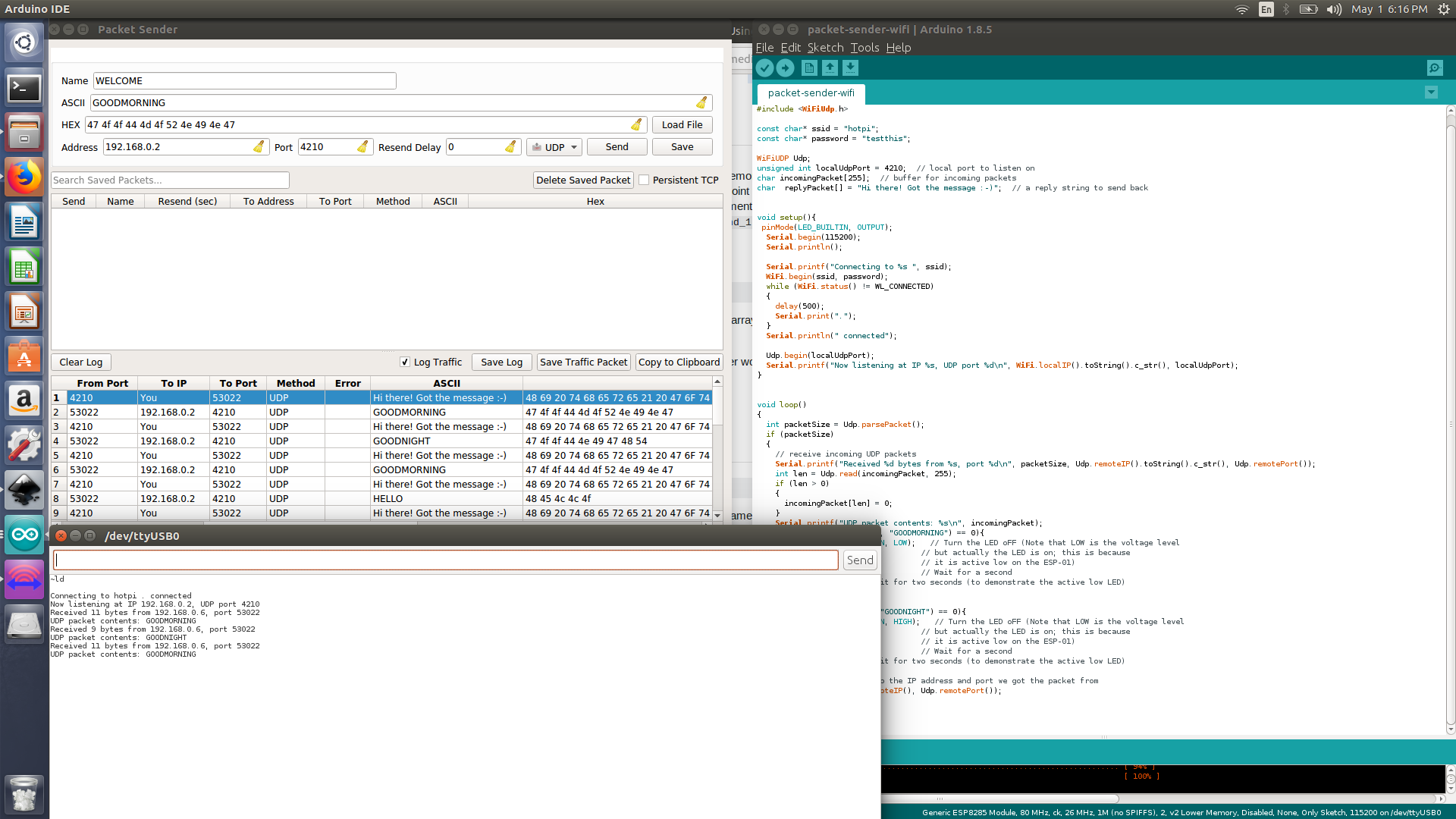Click the Arduino console horizontal scrollbar
This screenshot has height=819, width=1456.
point(999,798)
